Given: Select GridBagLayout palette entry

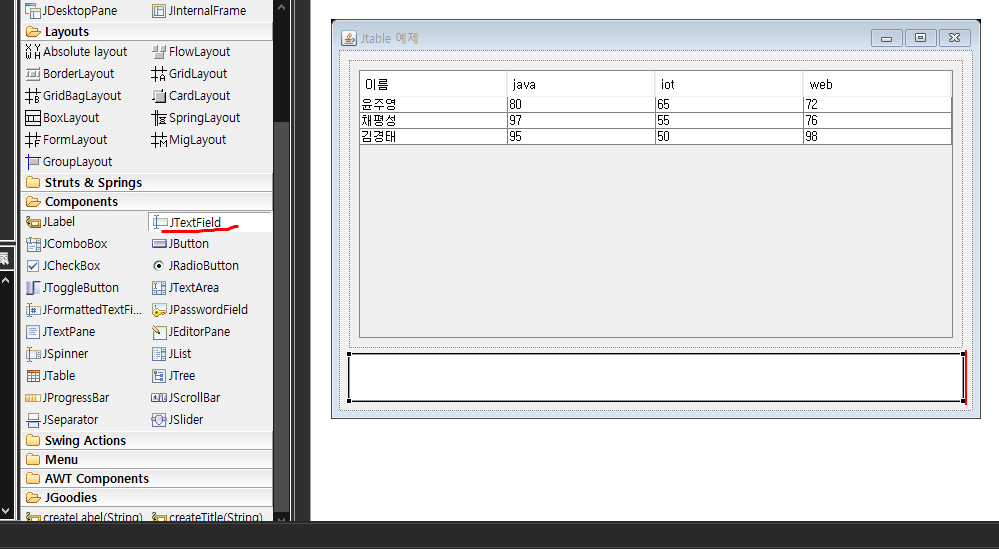Looking at the screenshot, I should [73, 96].
